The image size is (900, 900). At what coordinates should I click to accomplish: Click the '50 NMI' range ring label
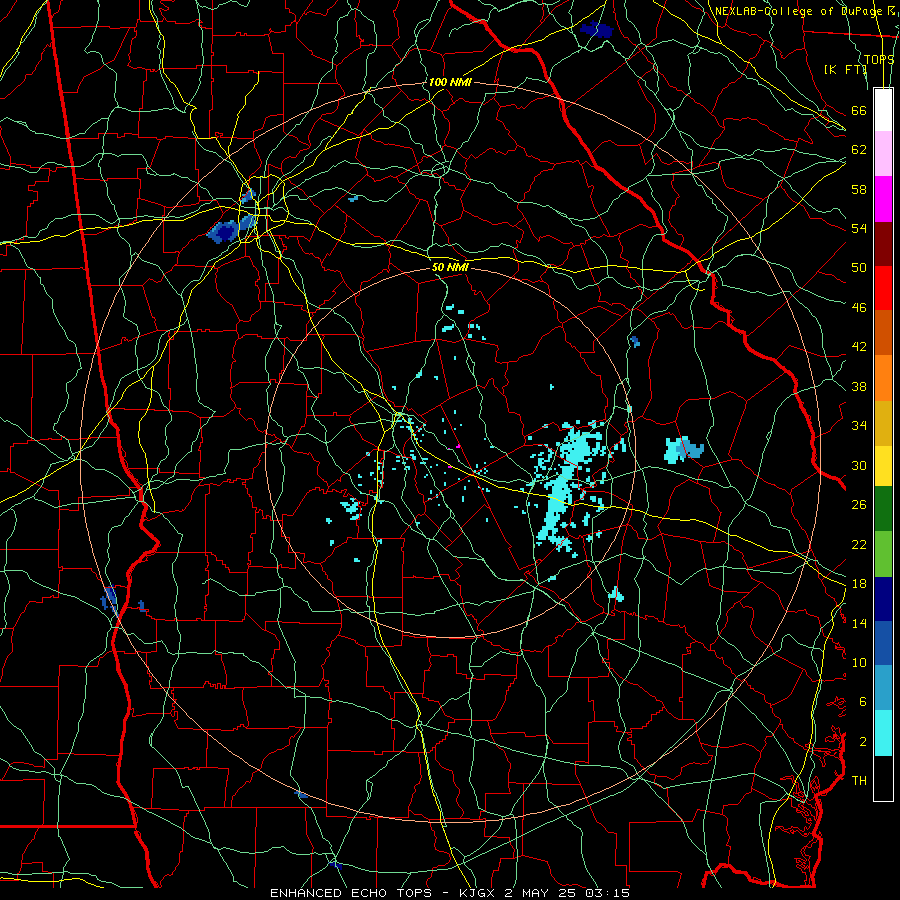[x=450, y=267]
